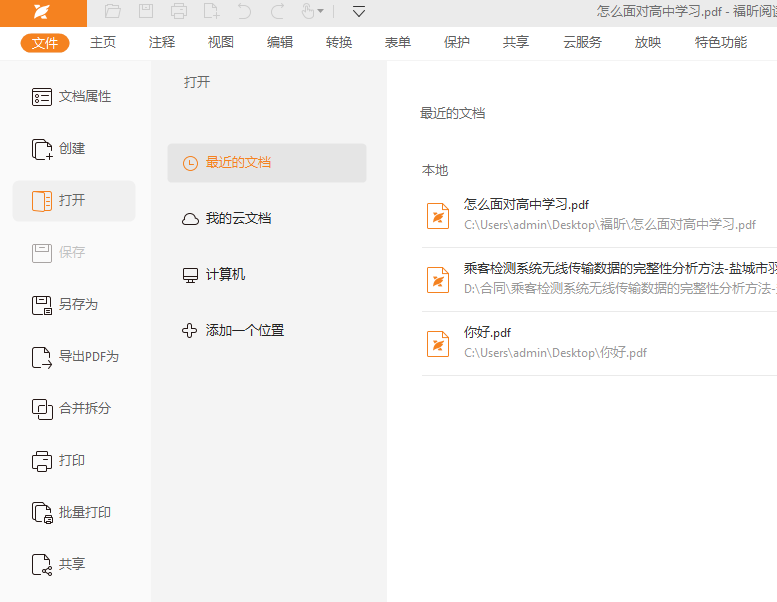Switch to the 主页 tab
The height and width of the screenshot is (602, 777).
coord(103,42)
